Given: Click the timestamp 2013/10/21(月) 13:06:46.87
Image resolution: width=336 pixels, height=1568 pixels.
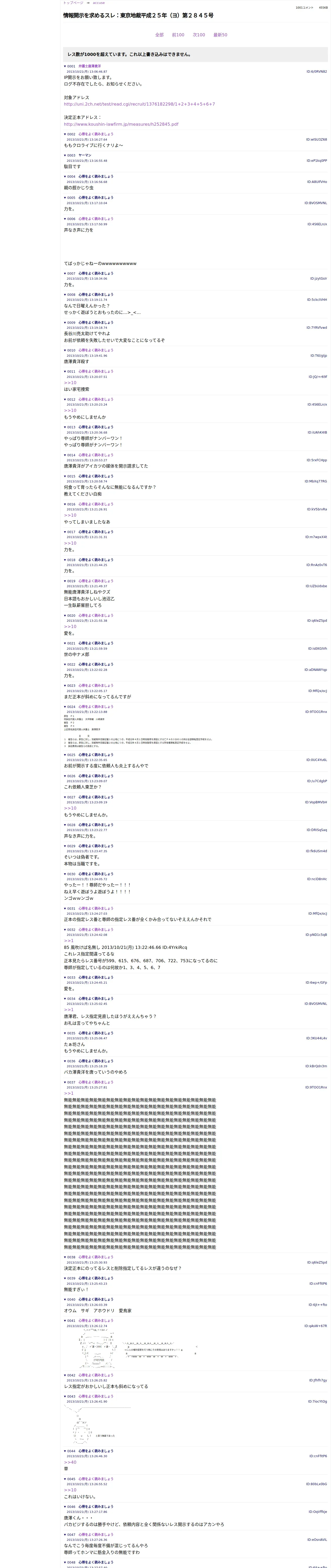Looking at the screenshot, I should click(x=87, y=72).
